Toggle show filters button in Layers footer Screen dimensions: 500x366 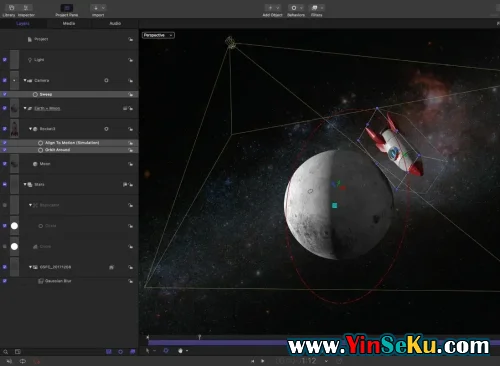pyautogui.click(x=133, y=352)
